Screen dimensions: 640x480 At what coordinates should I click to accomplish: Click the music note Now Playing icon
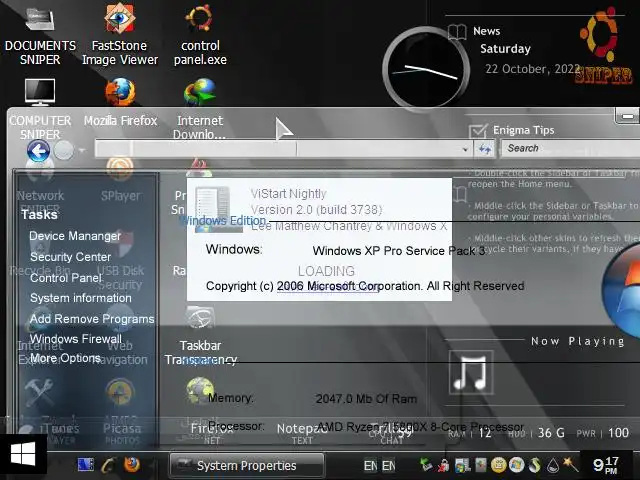(x=471, y=372)
